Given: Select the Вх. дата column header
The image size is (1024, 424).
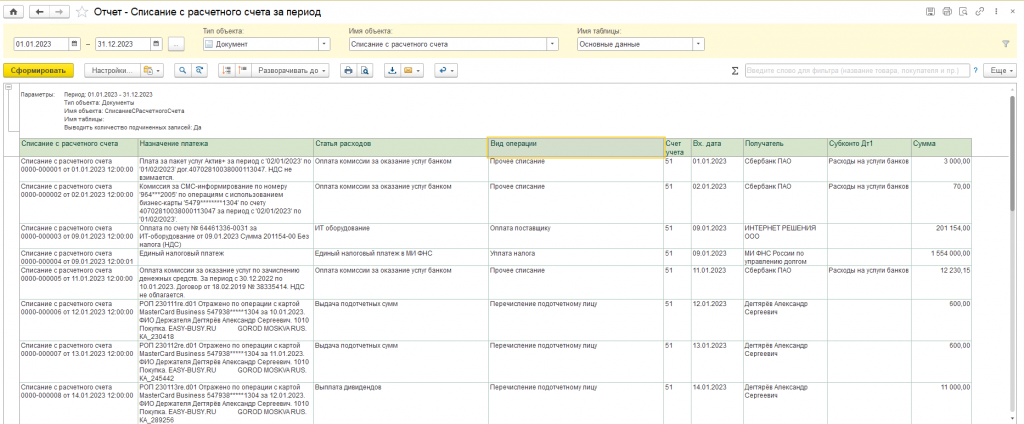Looking at the screenshot, I should click(717, 148).
